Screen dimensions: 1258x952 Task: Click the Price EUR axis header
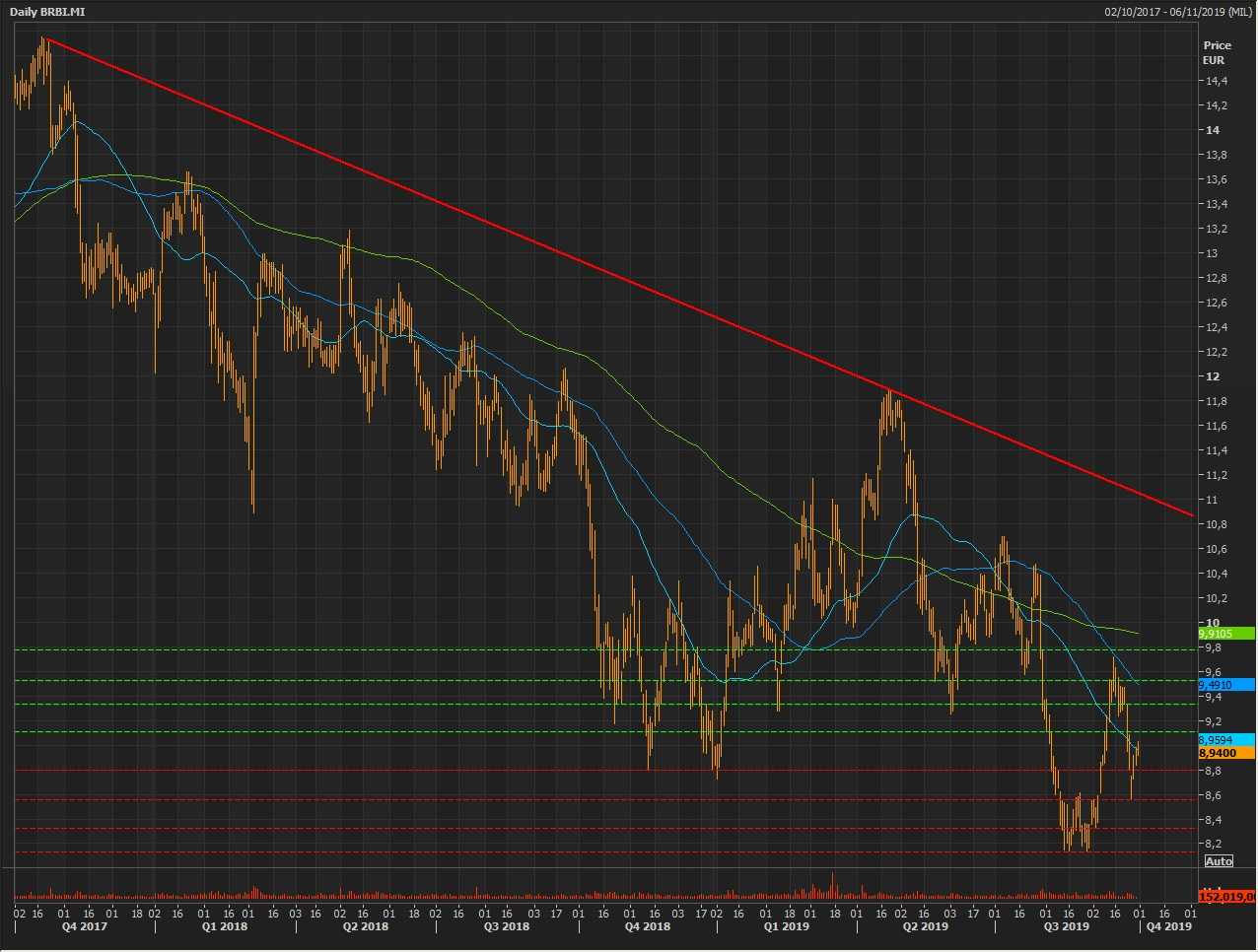point(1217,52)
